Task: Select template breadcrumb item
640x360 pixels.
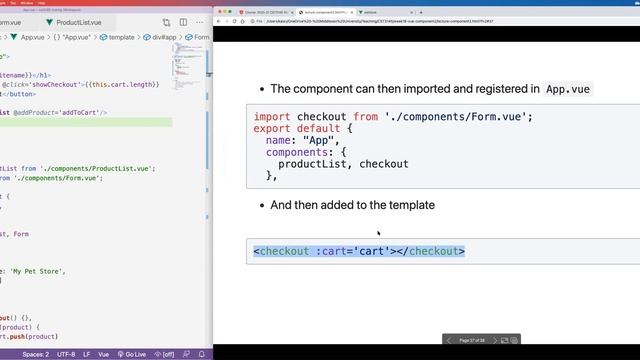Action: (117, 37)
